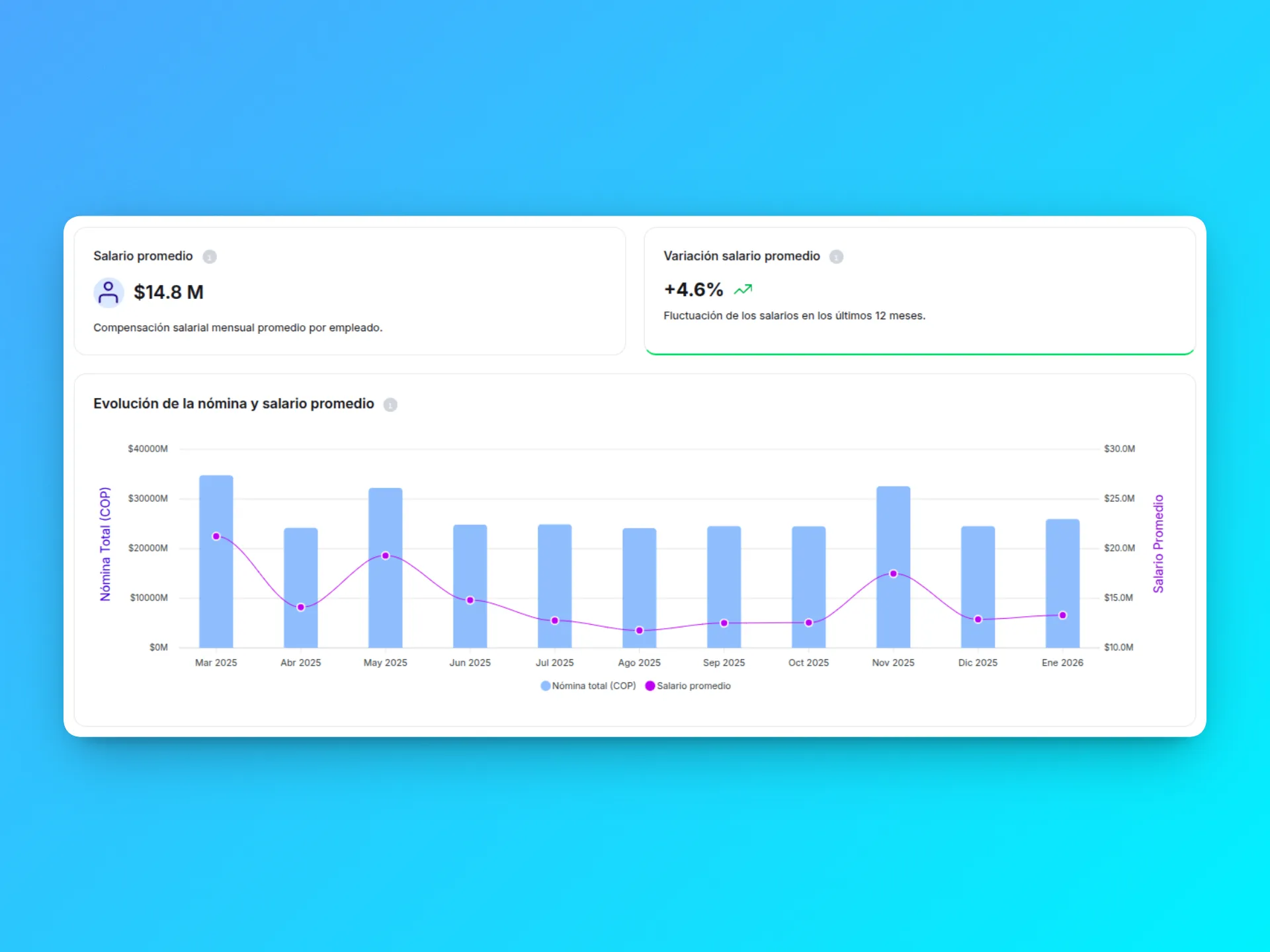Click the Jun 2025 axis label
The image size is (1270, 952).
(x=470, y=662)
